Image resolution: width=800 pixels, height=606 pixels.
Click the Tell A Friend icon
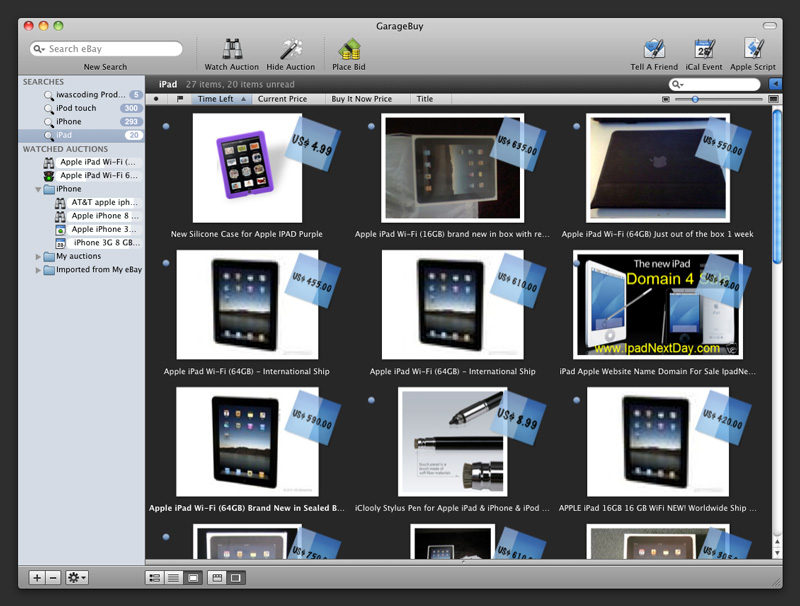point(654,49)
